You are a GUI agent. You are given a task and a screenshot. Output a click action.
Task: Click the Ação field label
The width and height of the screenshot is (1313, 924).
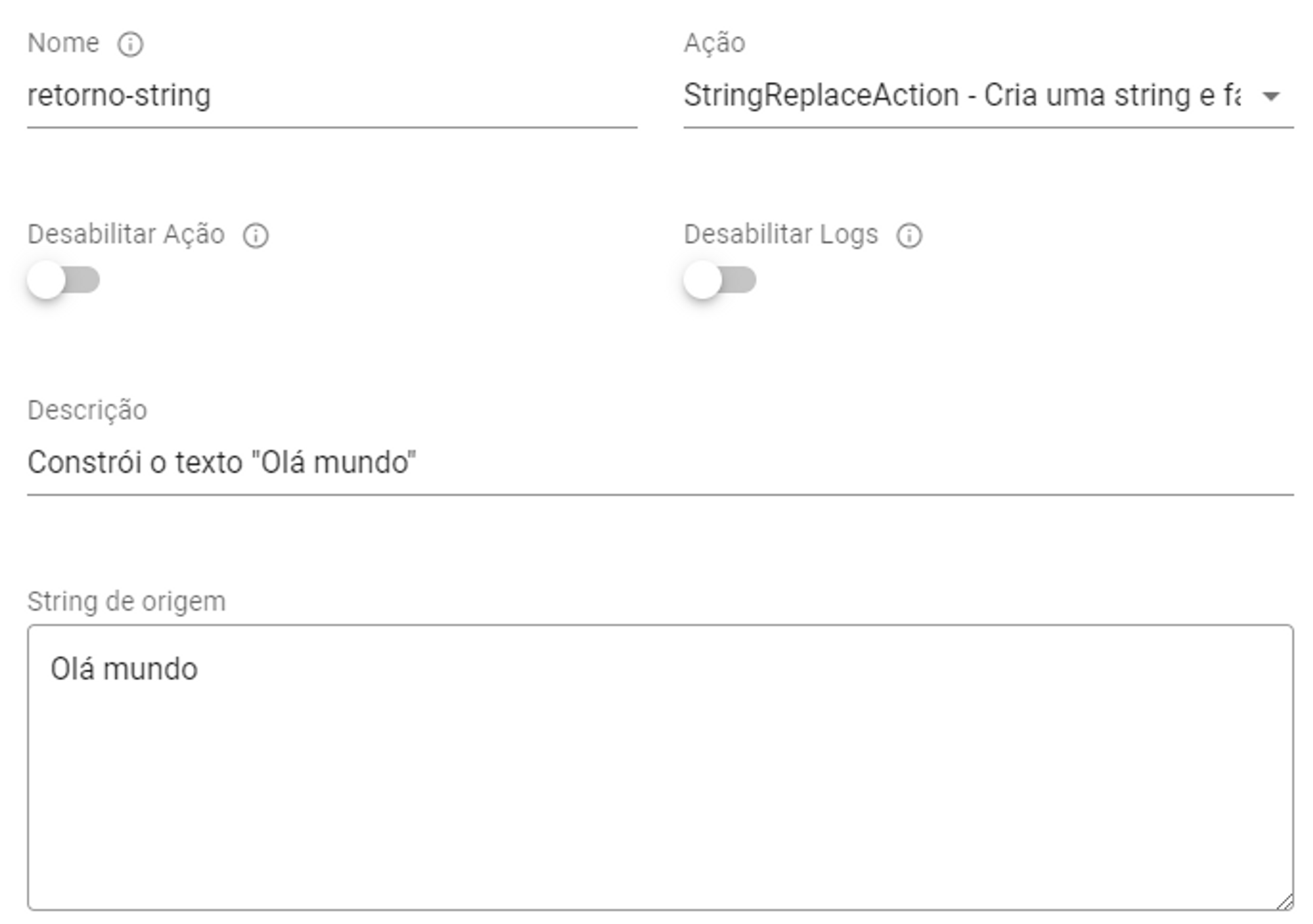coord(714,43)
